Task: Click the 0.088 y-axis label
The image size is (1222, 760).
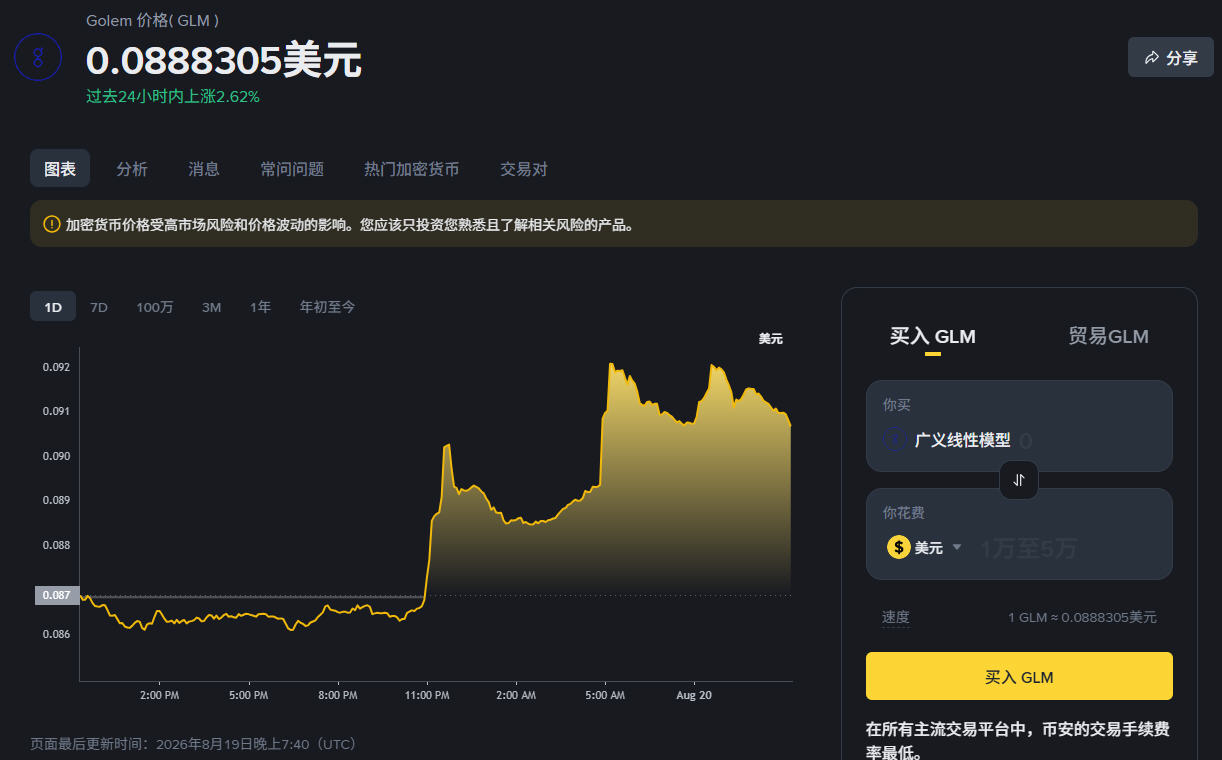Action: (x=56, y=545)
